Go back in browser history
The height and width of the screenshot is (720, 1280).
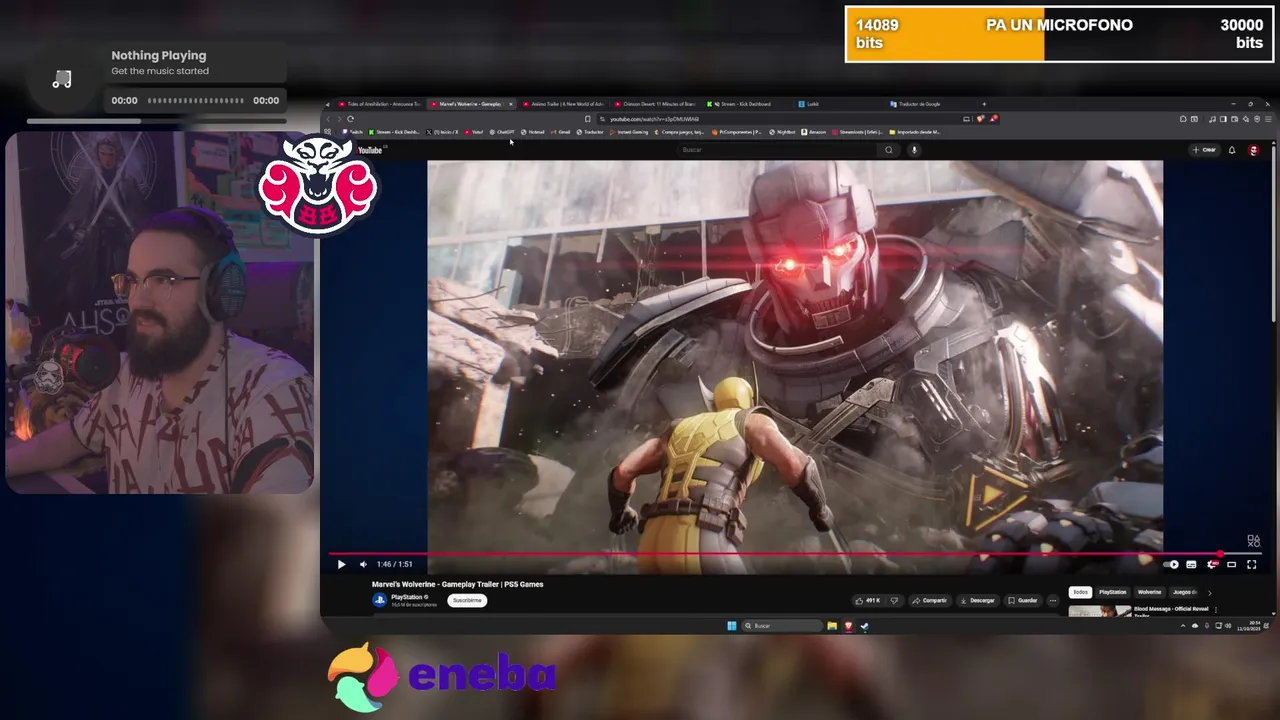(x=328, y=119)
